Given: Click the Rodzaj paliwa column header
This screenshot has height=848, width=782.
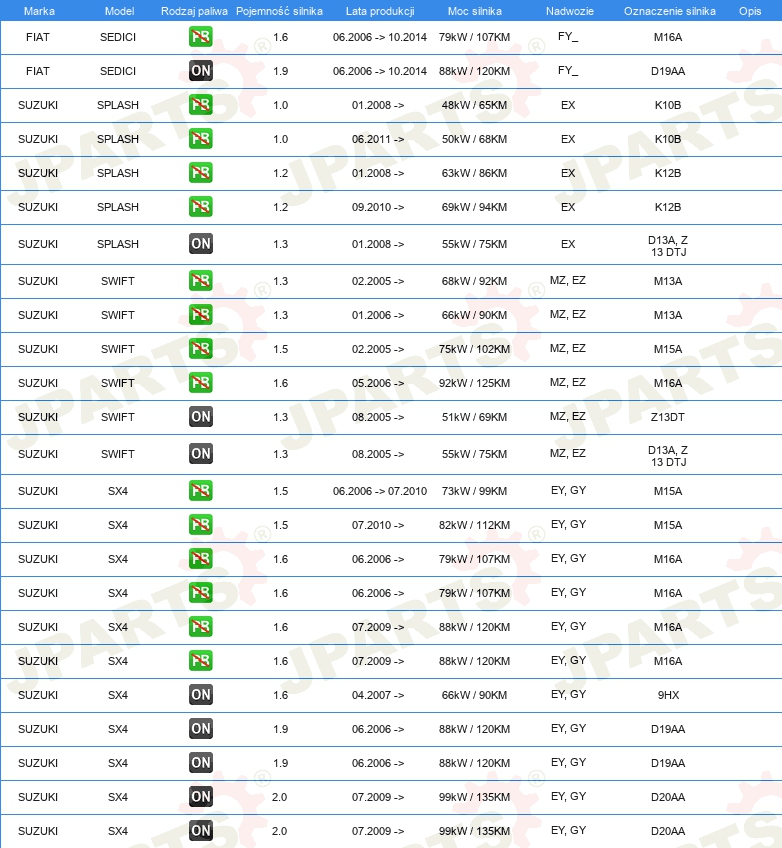Looking at the screenshot, I should (194, 11).
